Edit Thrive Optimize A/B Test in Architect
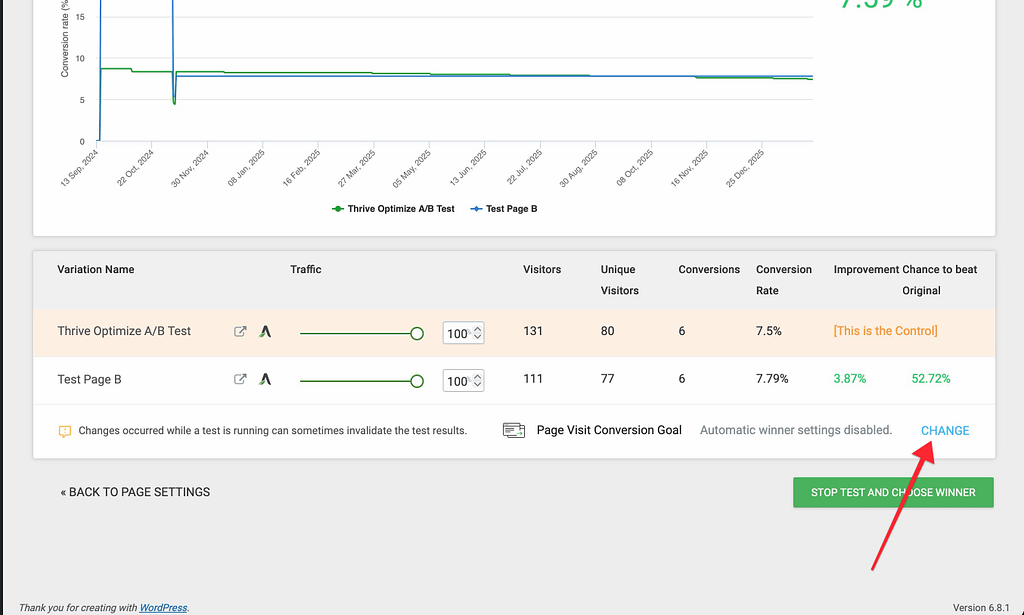The height and width of the screenshot is (615, 1024). 265,331
